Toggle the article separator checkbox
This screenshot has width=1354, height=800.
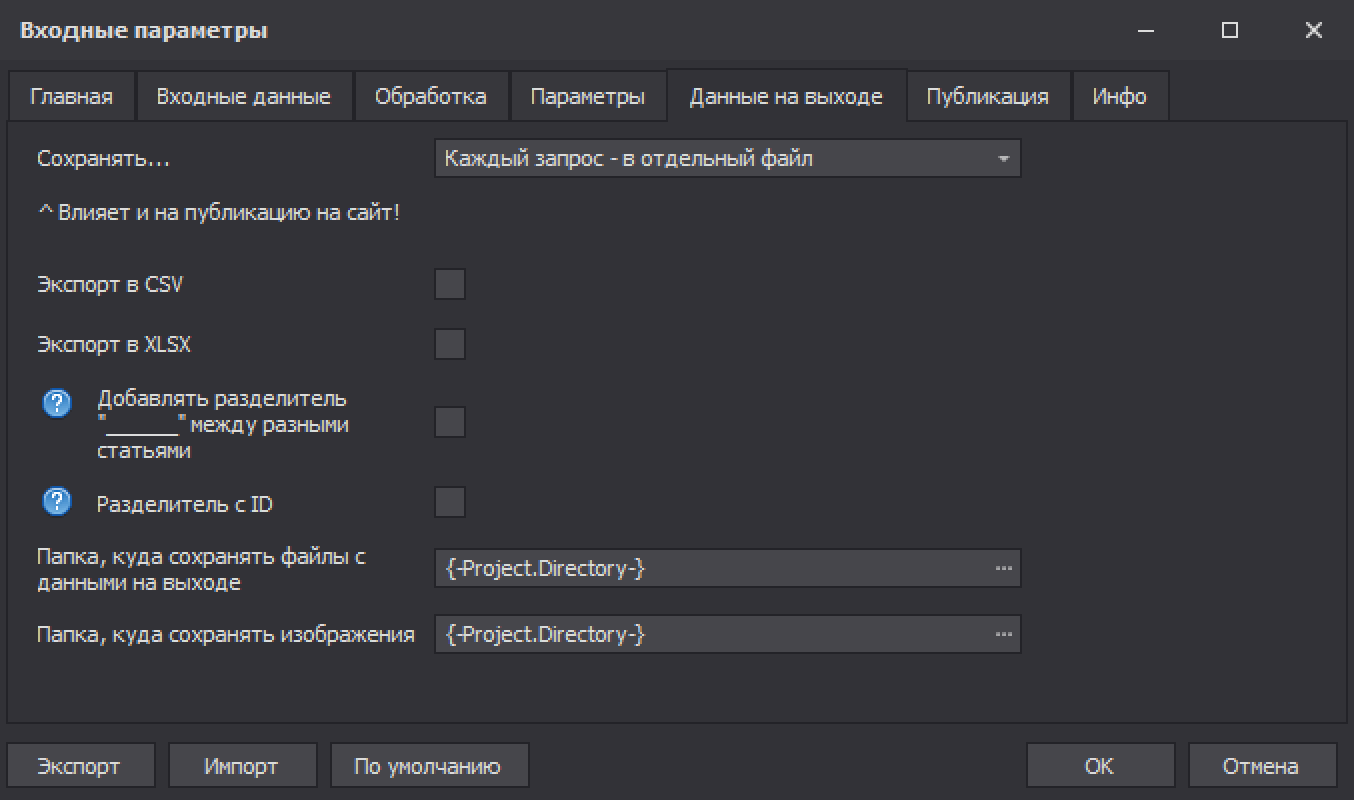click(450, 422)
